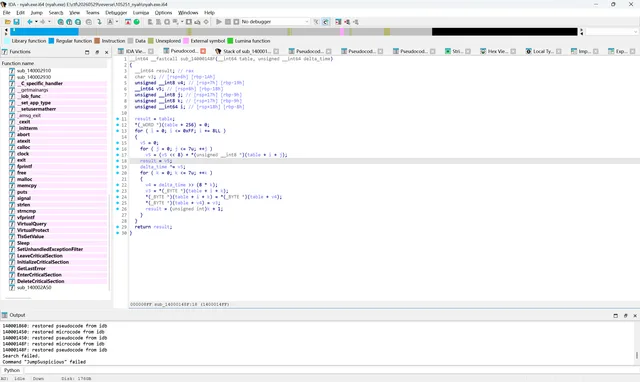Click highlighted toggle icon right of debugger

[x=325, y=22]
